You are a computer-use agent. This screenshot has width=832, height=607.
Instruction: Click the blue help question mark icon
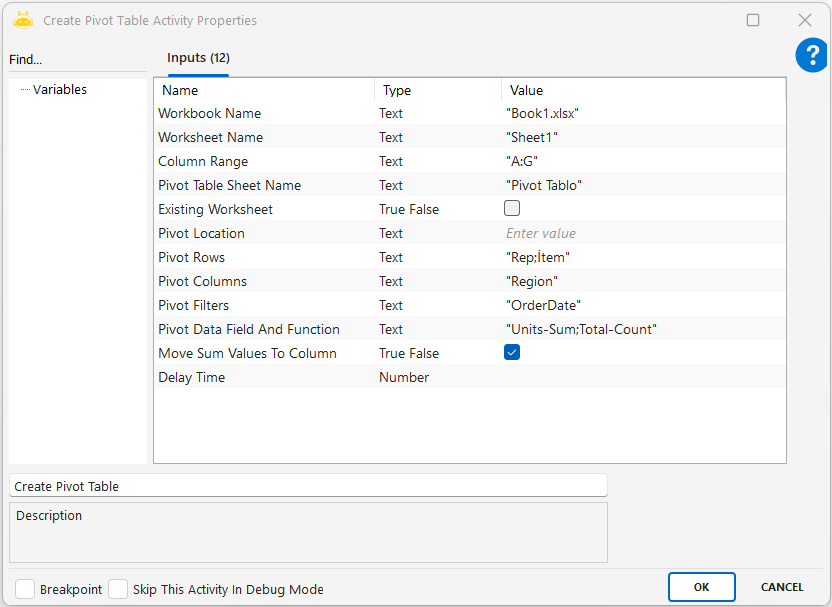[811, 56]
